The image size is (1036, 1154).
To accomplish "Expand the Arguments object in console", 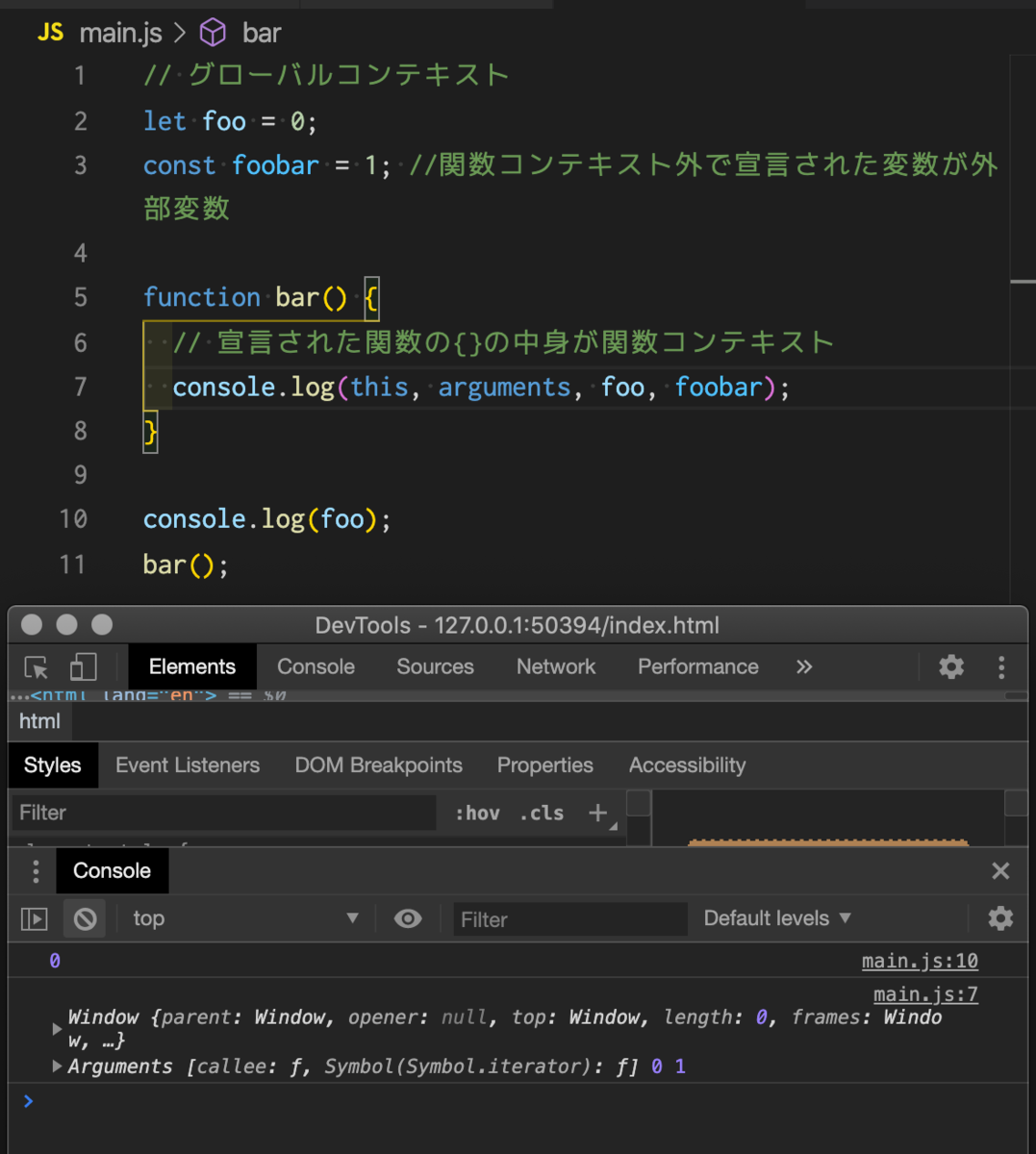I will pos(57,1066).
